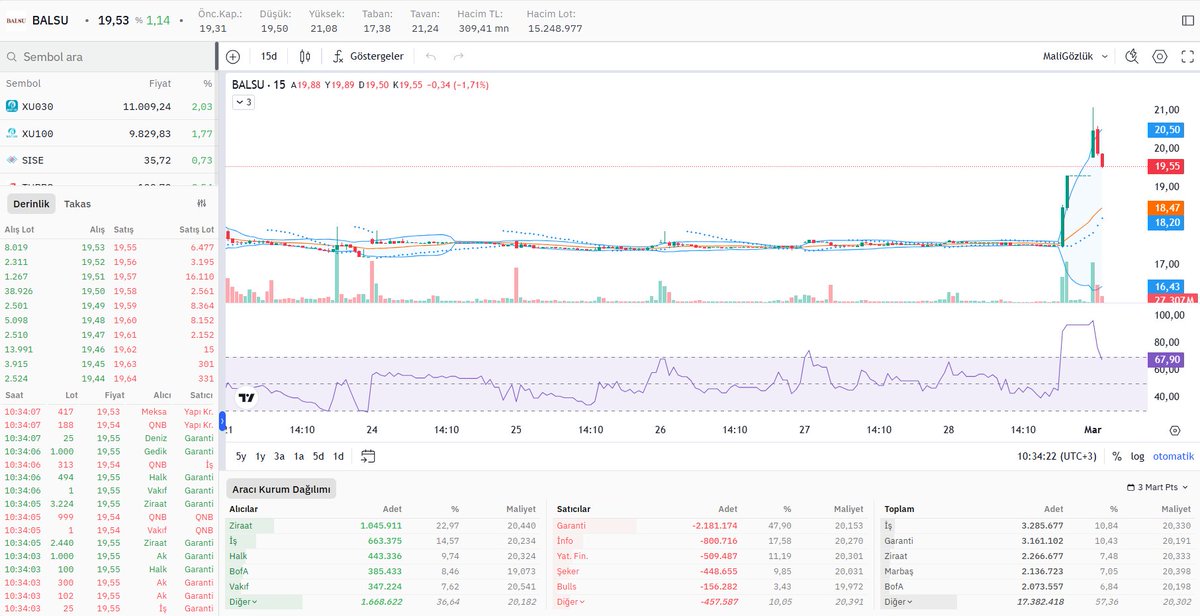This screenshot has width=1200, height=616.
Task: Click the İnfo seller row
Action: point(713,541)
